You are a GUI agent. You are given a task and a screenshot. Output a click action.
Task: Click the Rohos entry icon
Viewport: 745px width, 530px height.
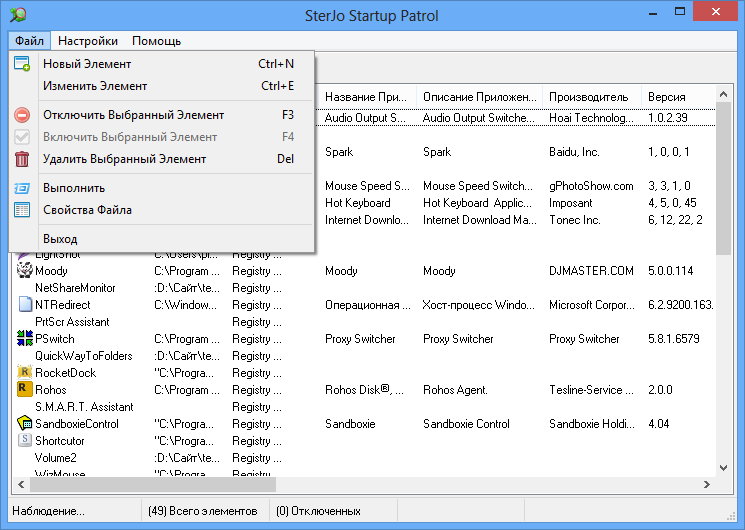coord(25,390)
